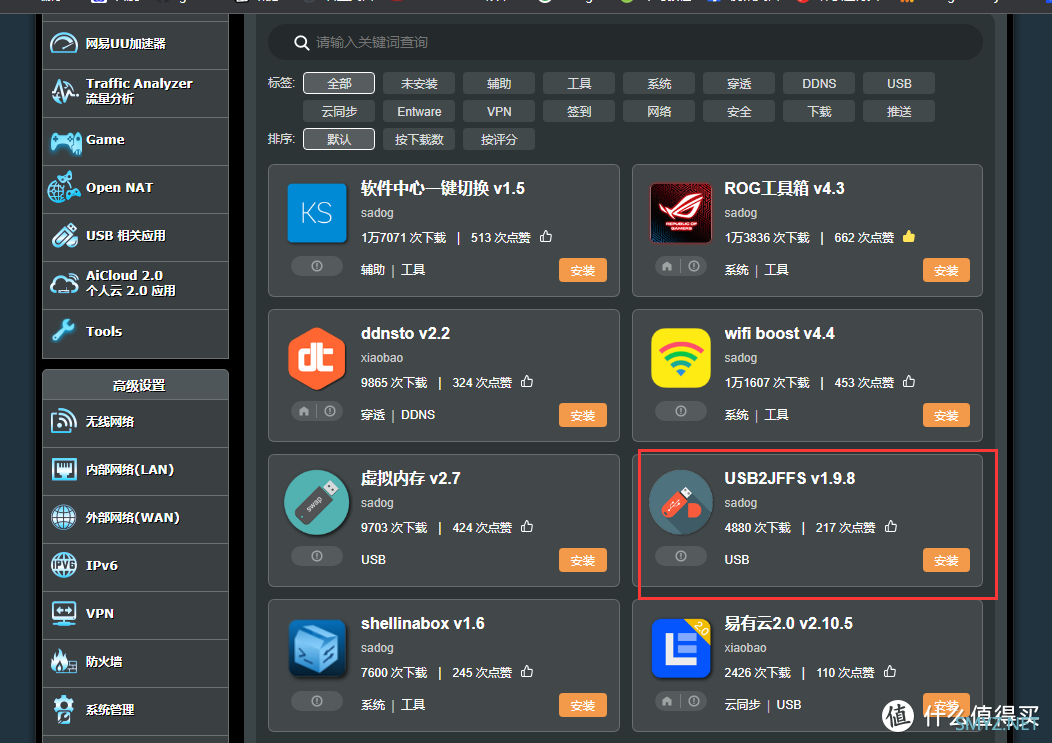The image size is (1052, 743).
Task: Click info icon on ROG工具箱 card
Action: coord(694,266)
